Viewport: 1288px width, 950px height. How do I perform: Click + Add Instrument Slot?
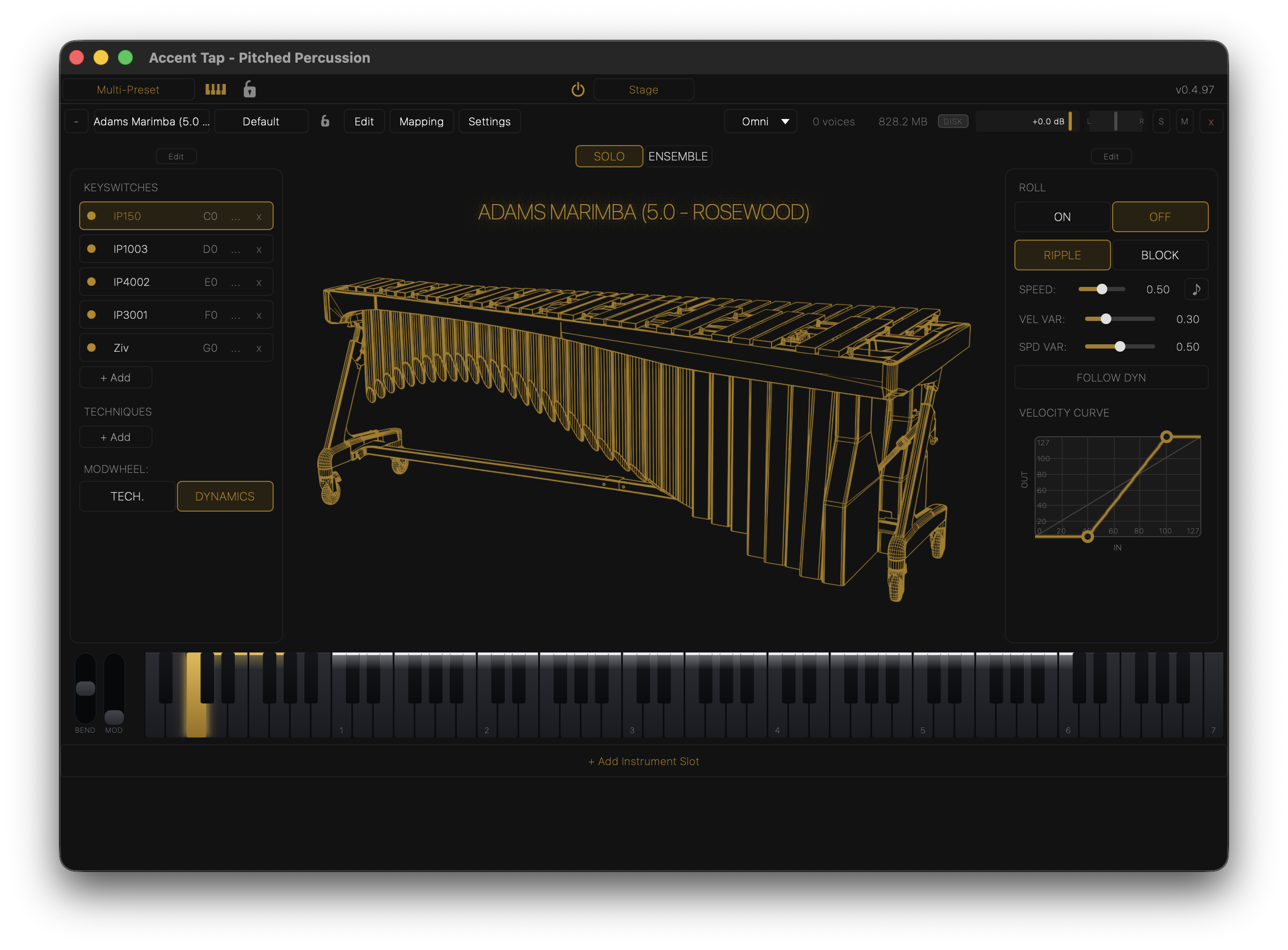(x=643, y=761)
